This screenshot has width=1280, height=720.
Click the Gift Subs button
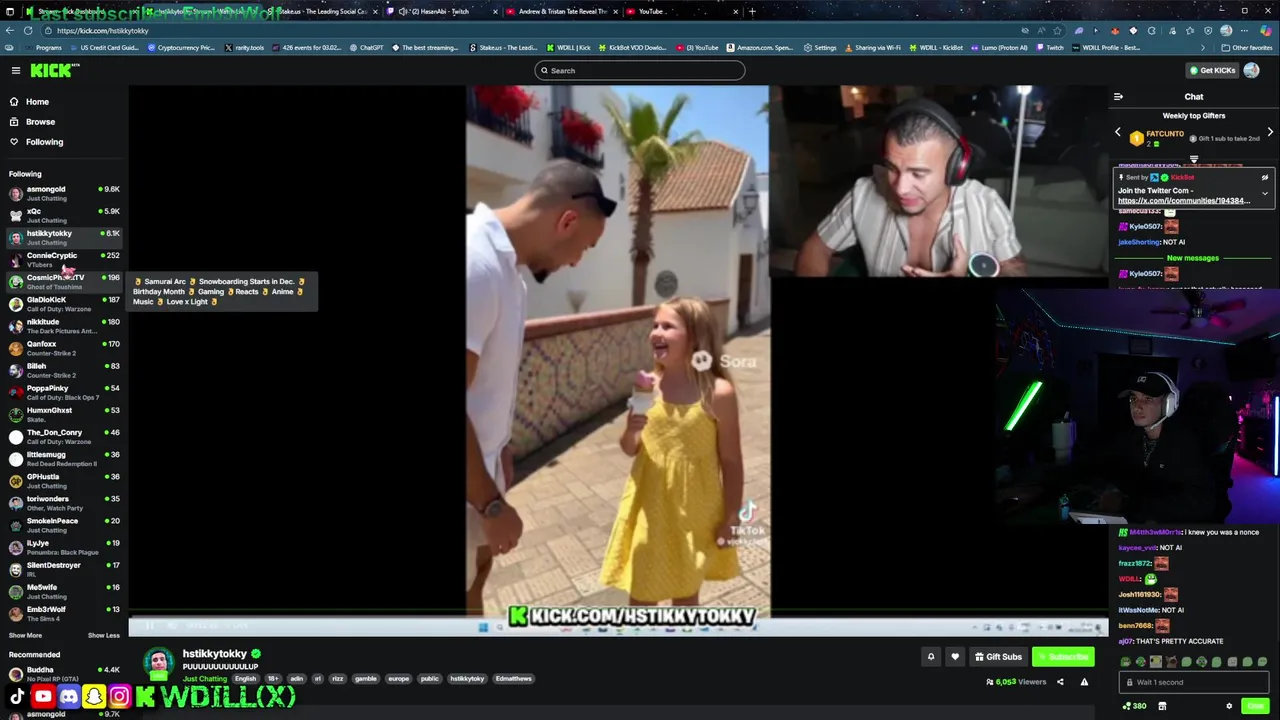click(998, 657)
